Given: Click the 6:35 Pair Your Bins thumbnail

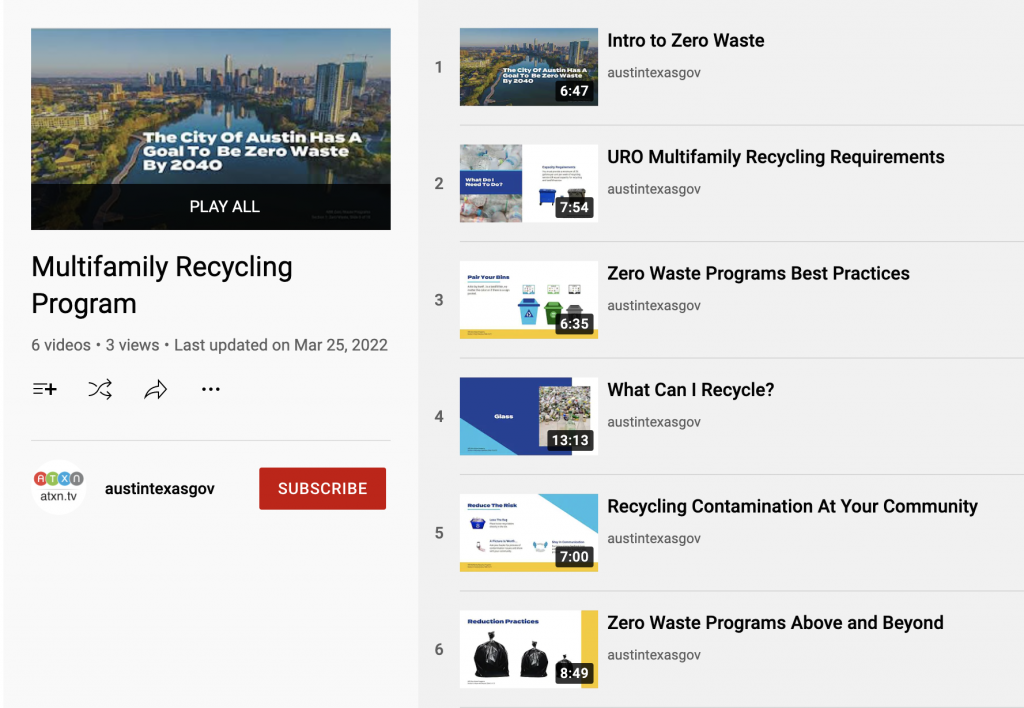Looking at the screenshot, I should tap(529, 300).
